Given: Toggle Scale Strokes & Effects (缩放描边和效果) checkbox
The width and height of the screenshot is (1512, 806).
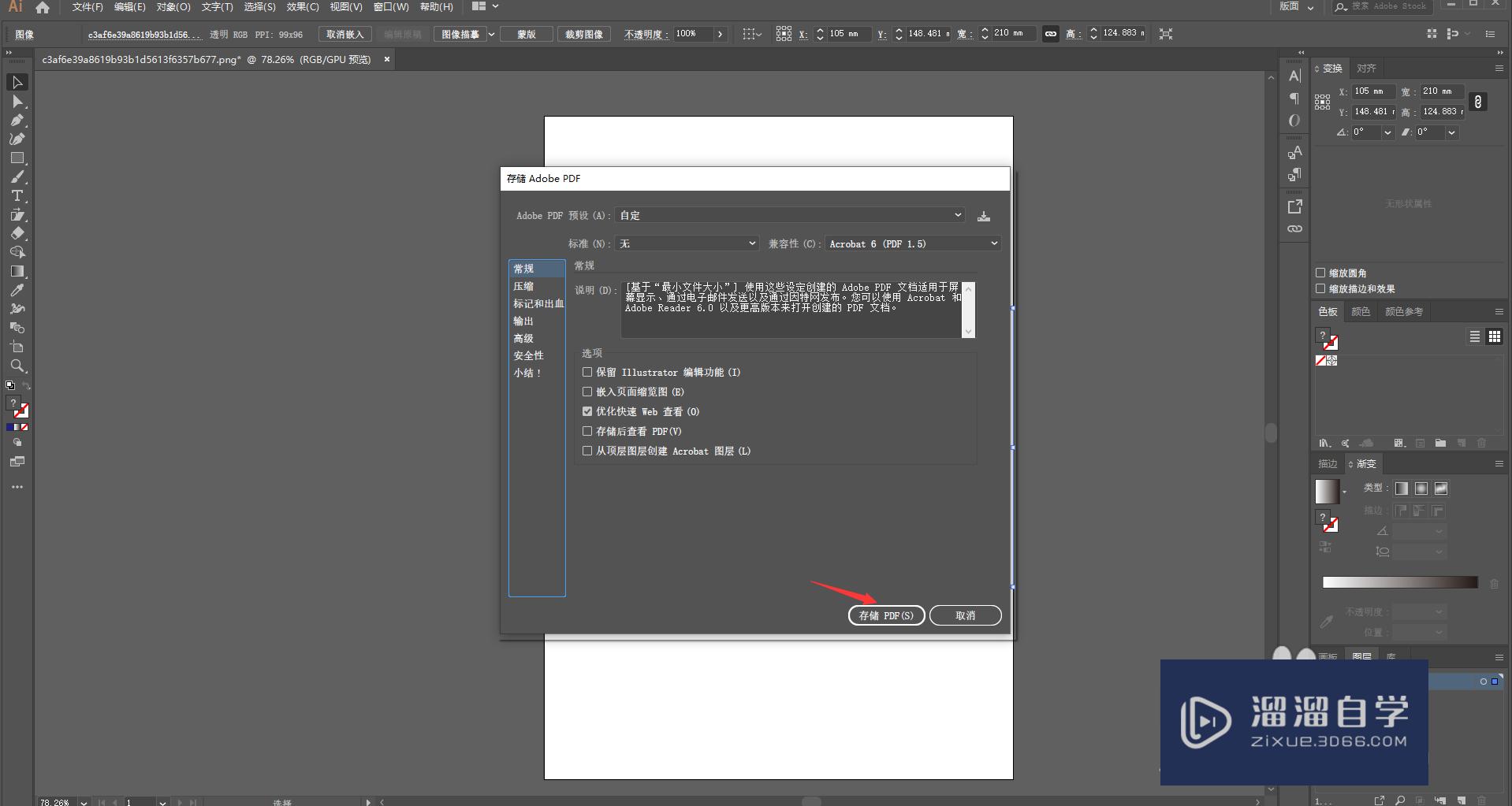Looking at the screenshot, I should point(1320,288).
